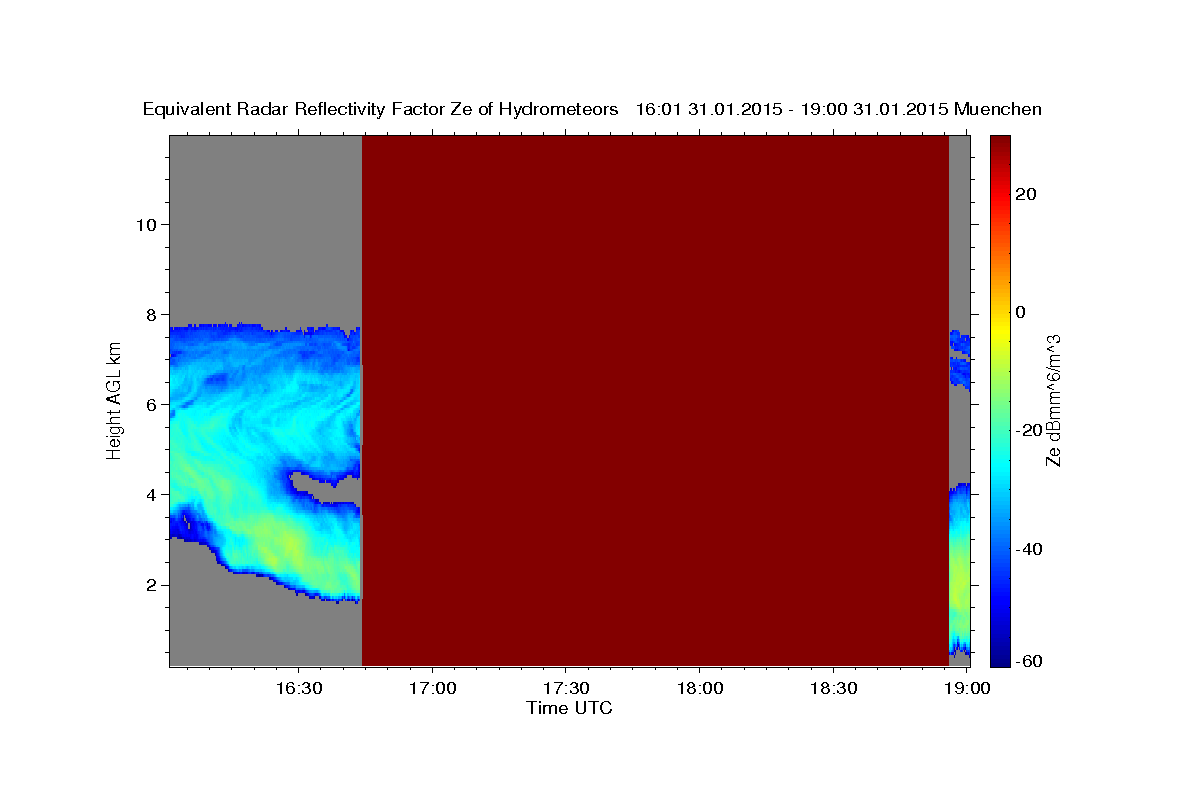1200x800 pixels.
Task: Click the colorbar value -60
Action: pyautogui.click(x=1028, y=661)
